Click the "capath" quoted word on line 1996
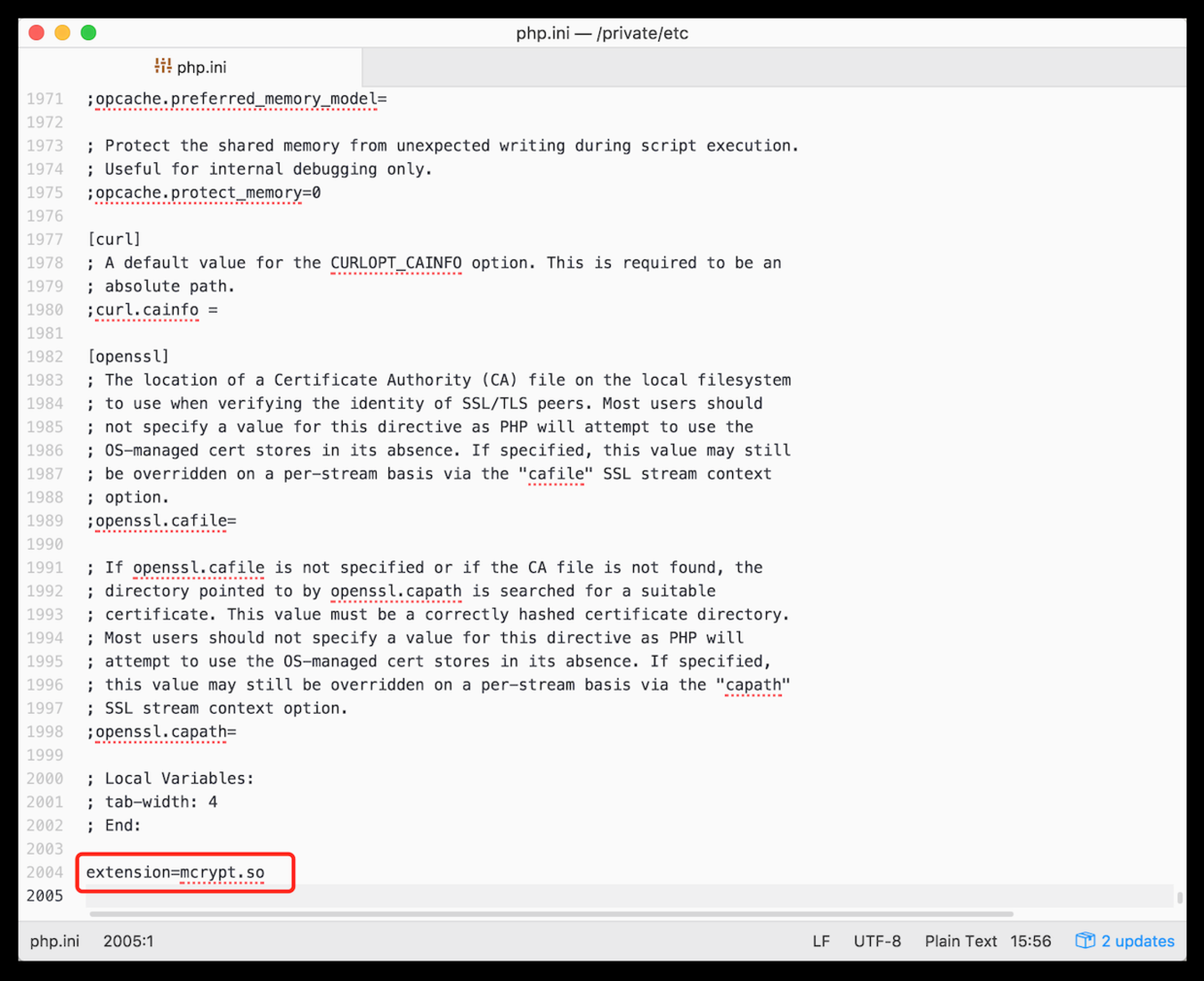 753,685
